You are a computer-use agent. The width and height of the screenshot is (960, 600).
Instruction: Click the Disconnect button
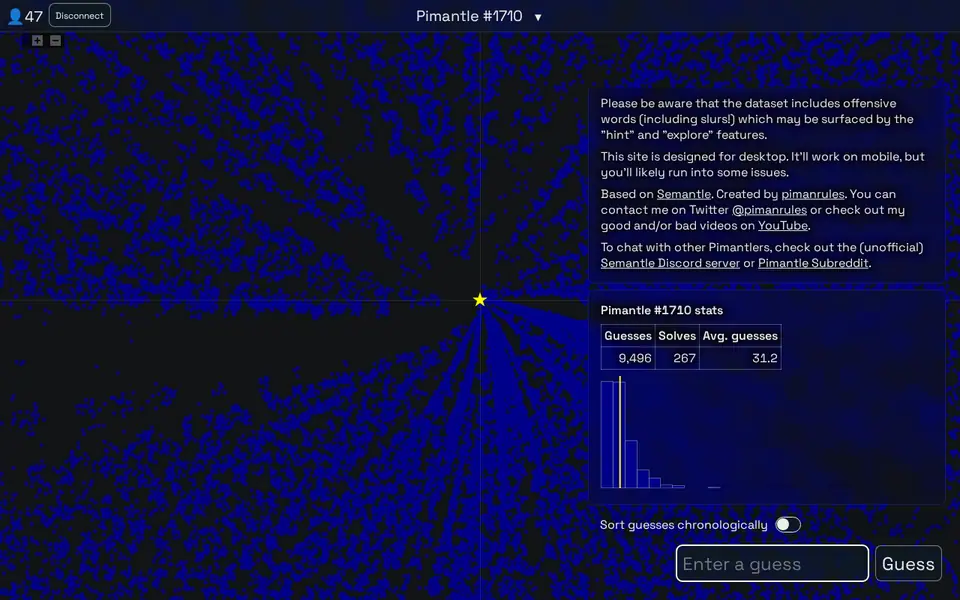(x=80, y=15)
